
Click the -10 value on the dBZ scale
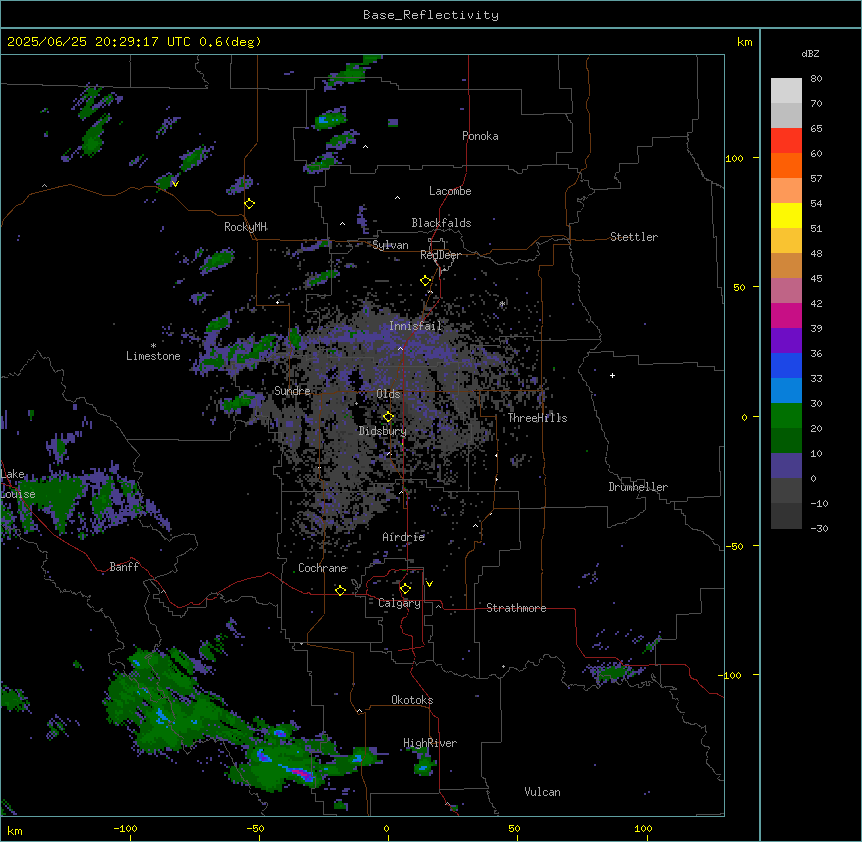click(819, 503)
